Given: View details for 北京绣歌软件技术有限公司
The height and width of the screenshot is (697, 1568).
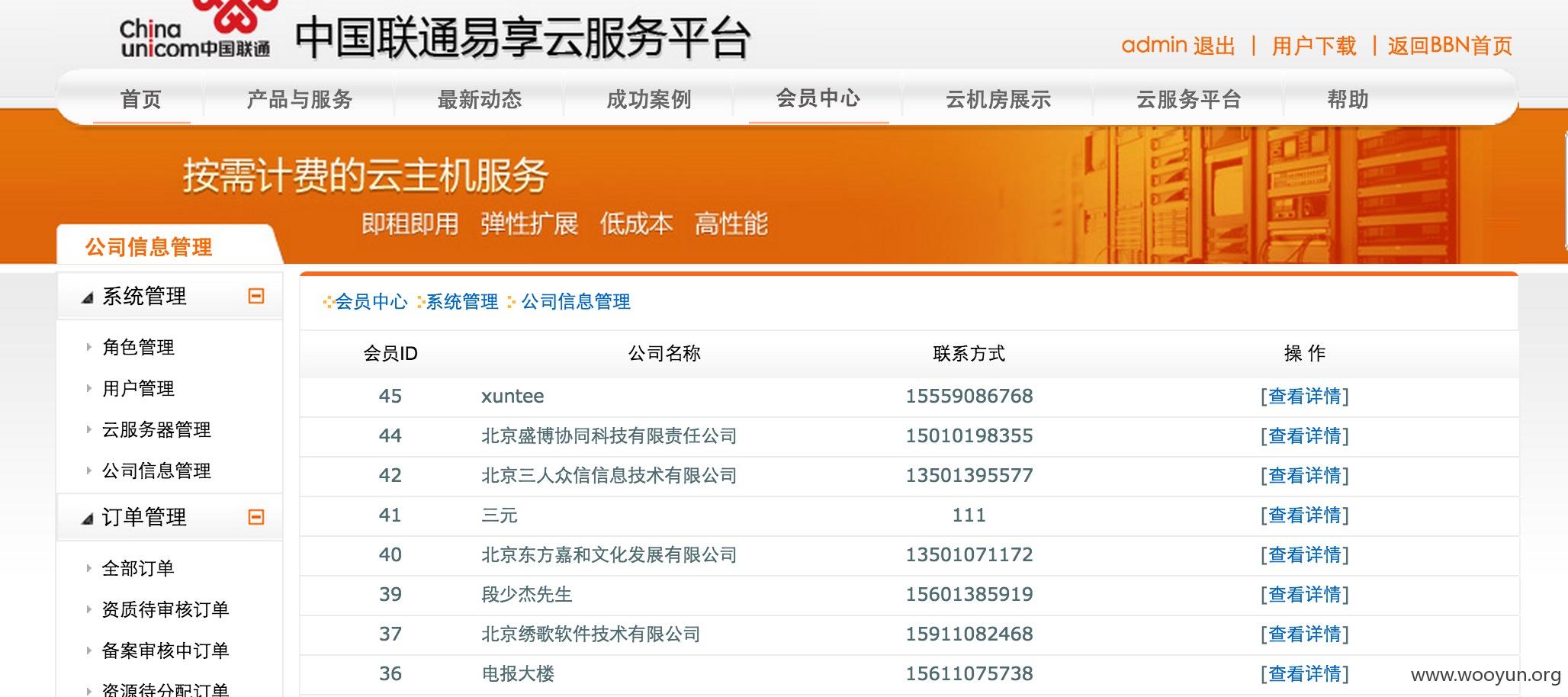Looking at the screenshot, I should [1305, 634].
